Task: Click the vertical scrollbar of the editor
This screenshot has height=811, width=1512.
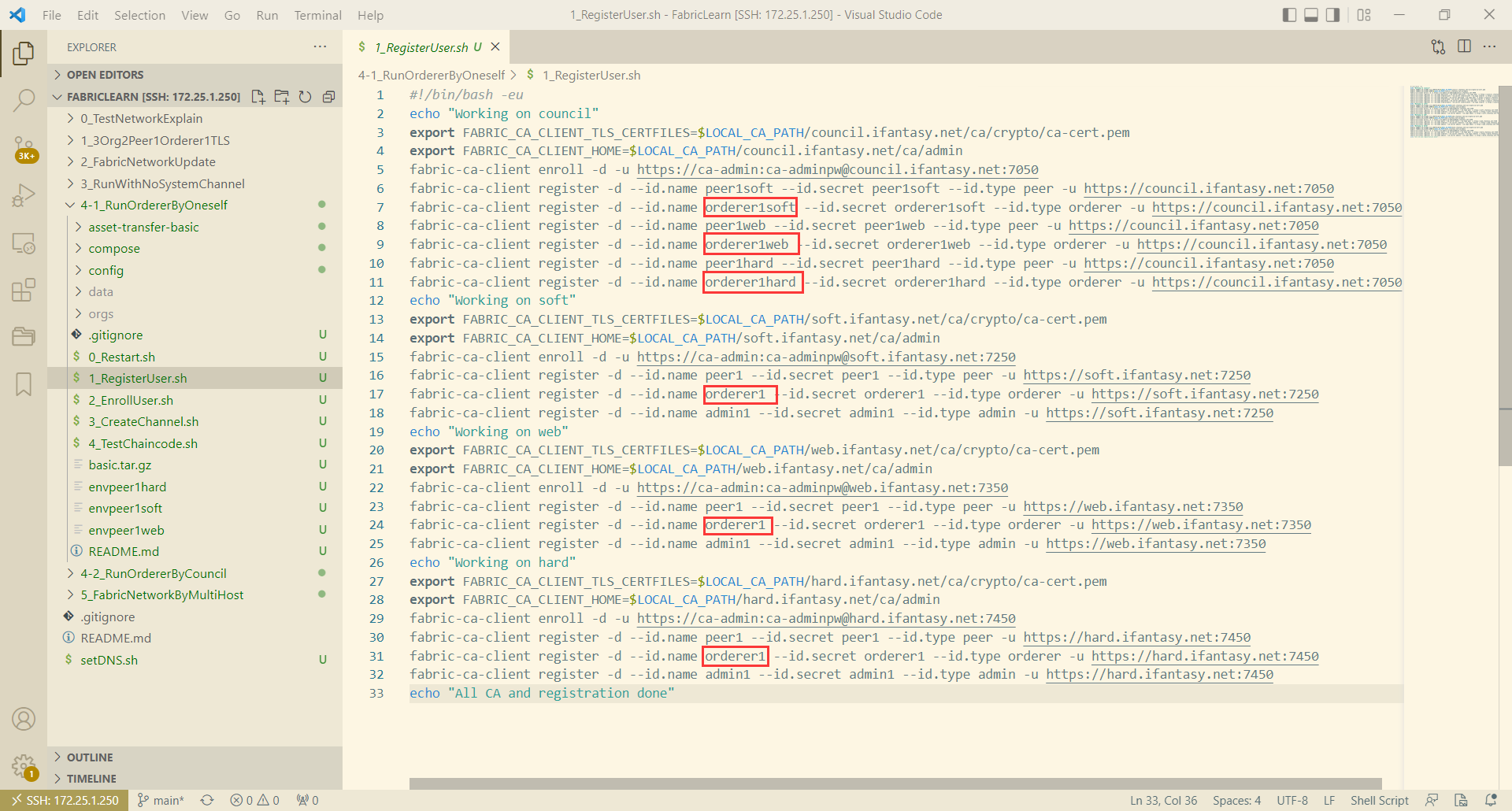Action: pos(1506,276)
